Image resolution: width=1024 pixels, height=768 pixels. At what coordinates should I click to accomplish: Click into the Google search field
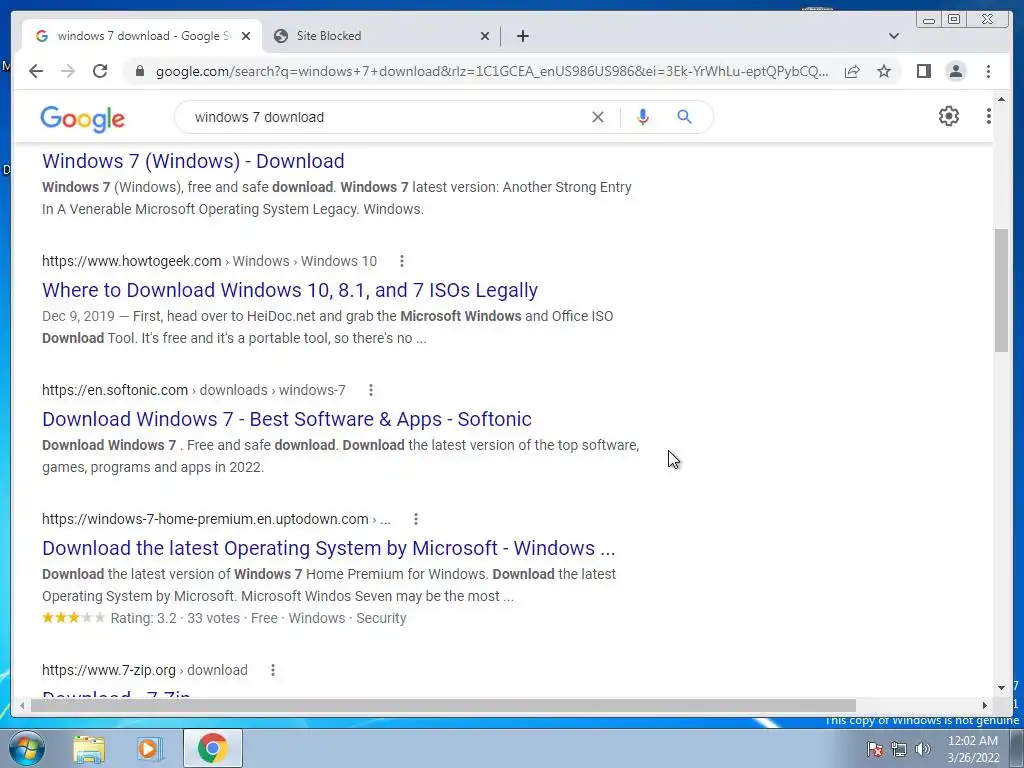coord(389,117)
